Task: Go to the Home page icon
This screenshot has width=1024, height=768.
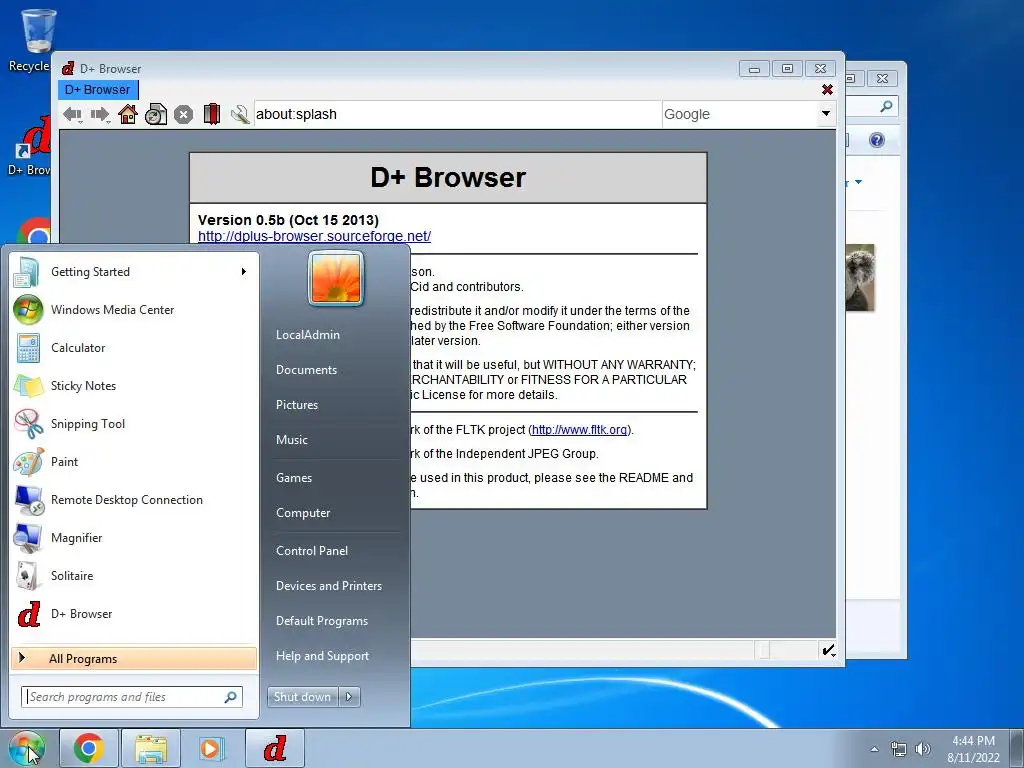Action: 128,114
